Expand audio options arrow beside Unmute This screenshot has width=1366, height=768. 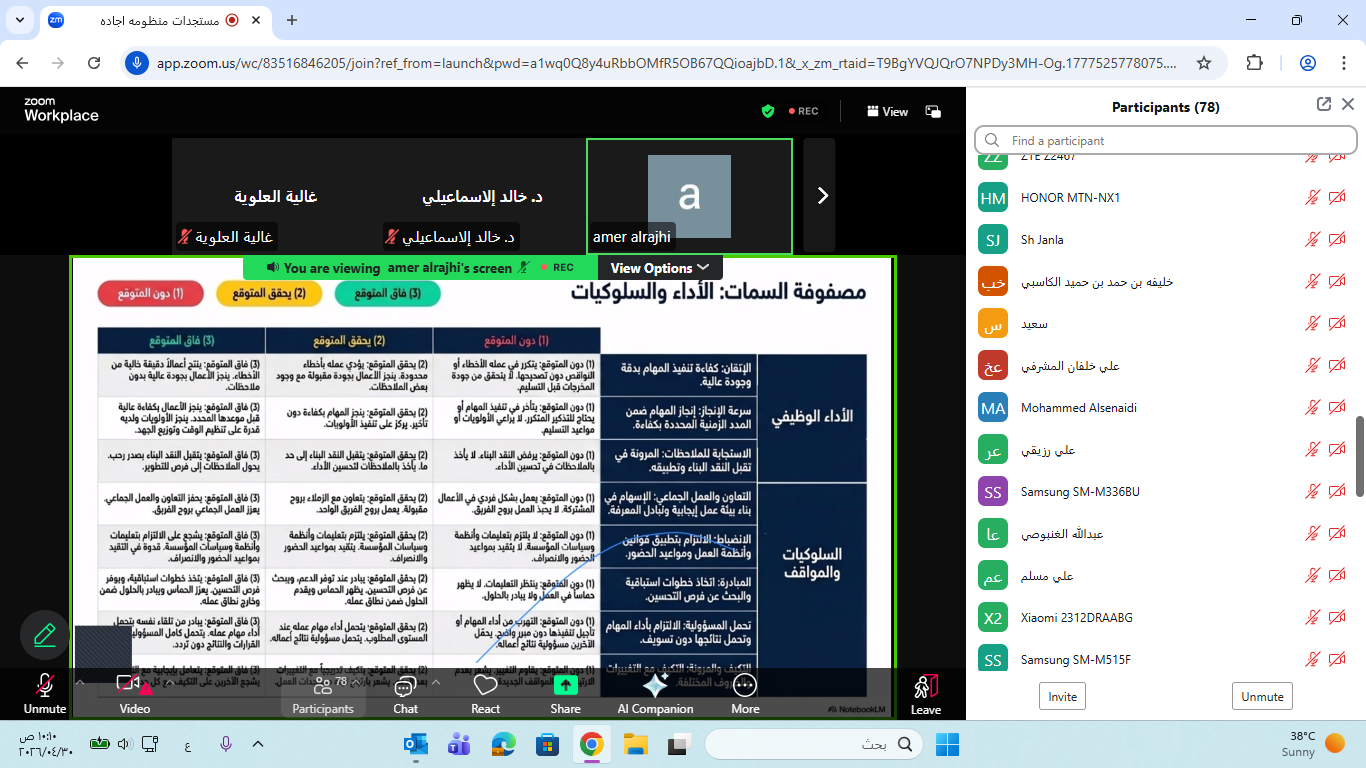79,683
